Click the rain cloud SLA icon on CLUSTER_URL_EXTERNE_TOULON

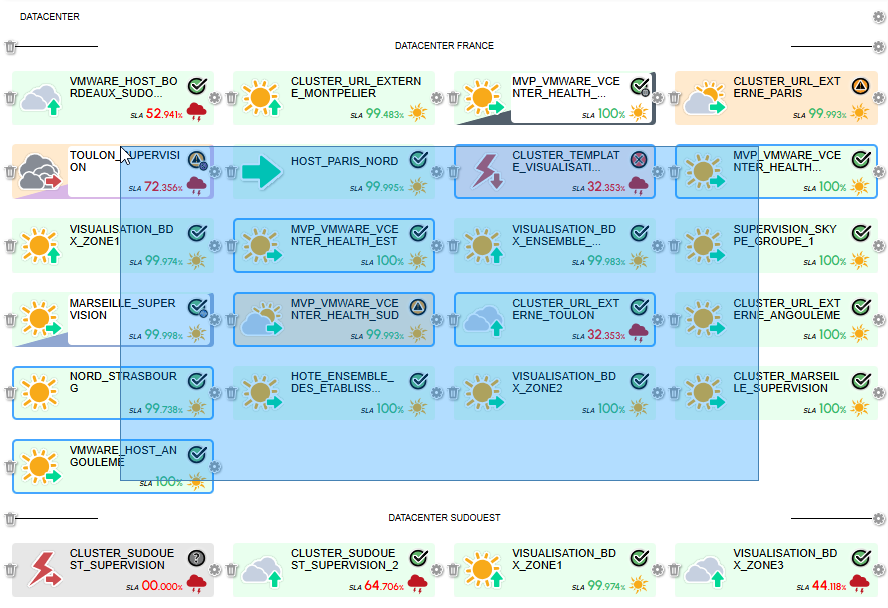[638, 333]
